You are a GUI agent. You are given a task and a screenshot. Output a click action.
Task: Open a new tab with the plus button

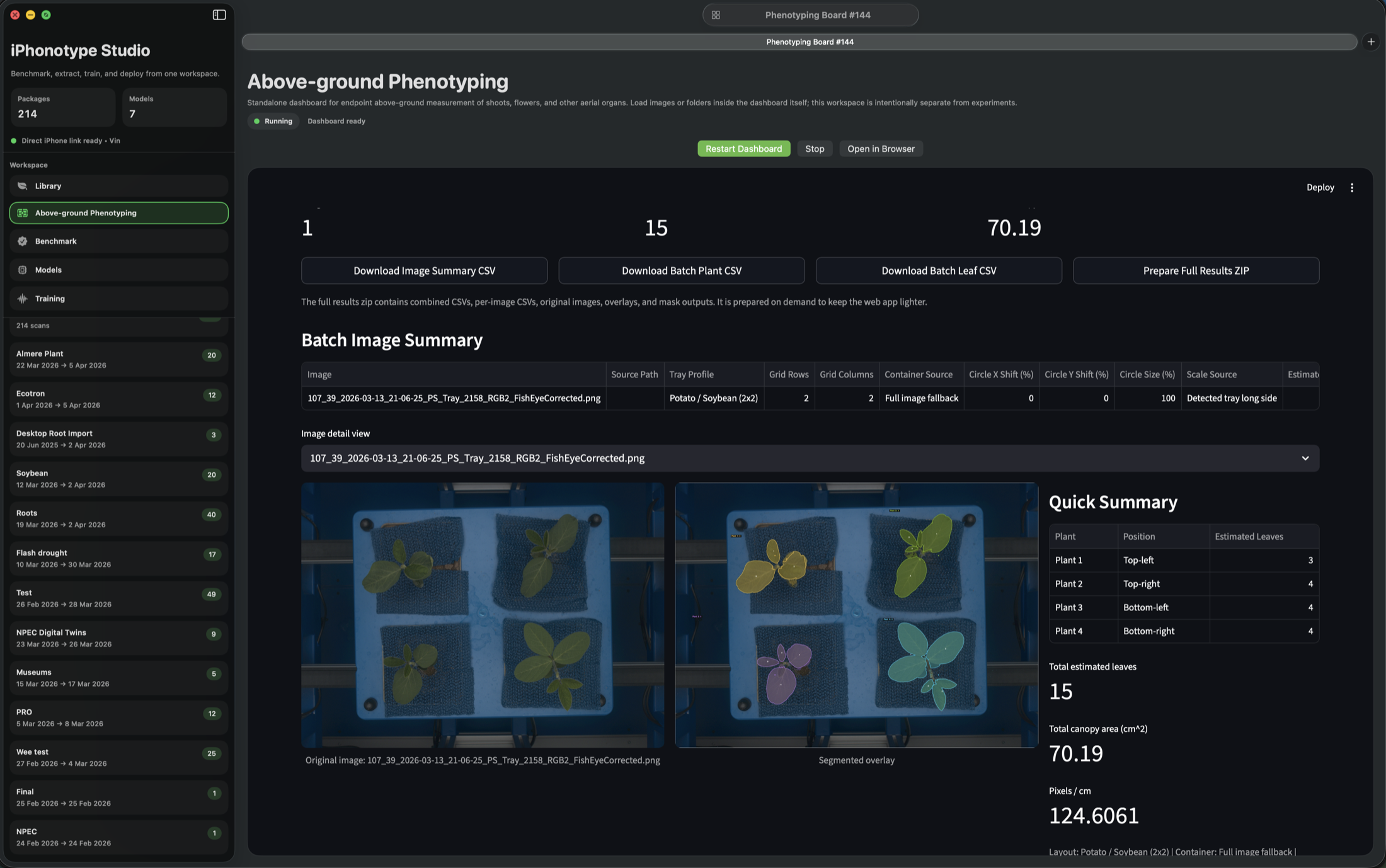click(x=1372, y=42)
